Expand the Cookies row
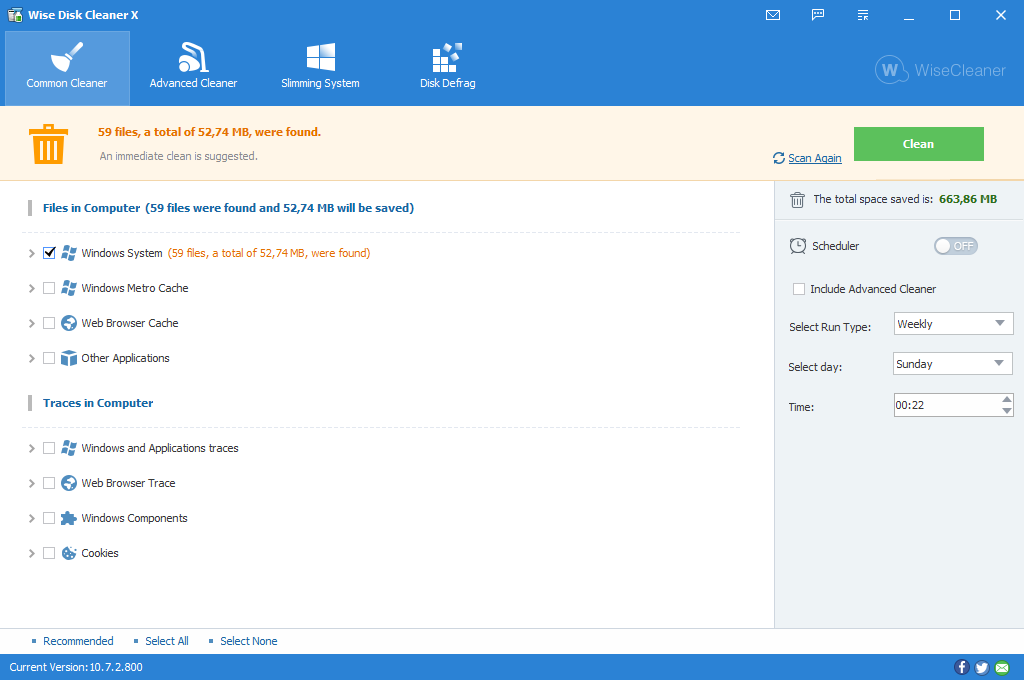The image size is (1024, 680). (x=31, y=553)
